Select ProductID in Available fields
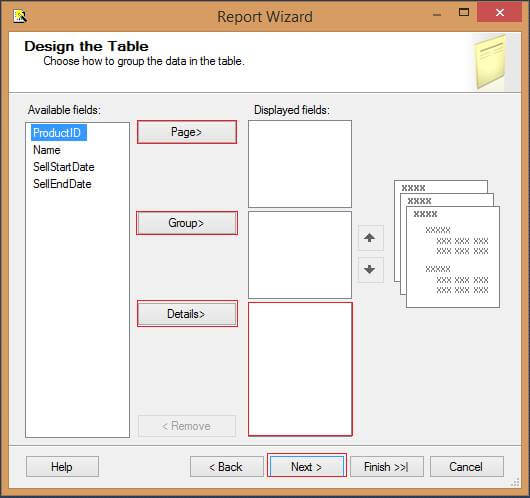The height and width of the screenshot is (498, 530). tap(58, 133)
